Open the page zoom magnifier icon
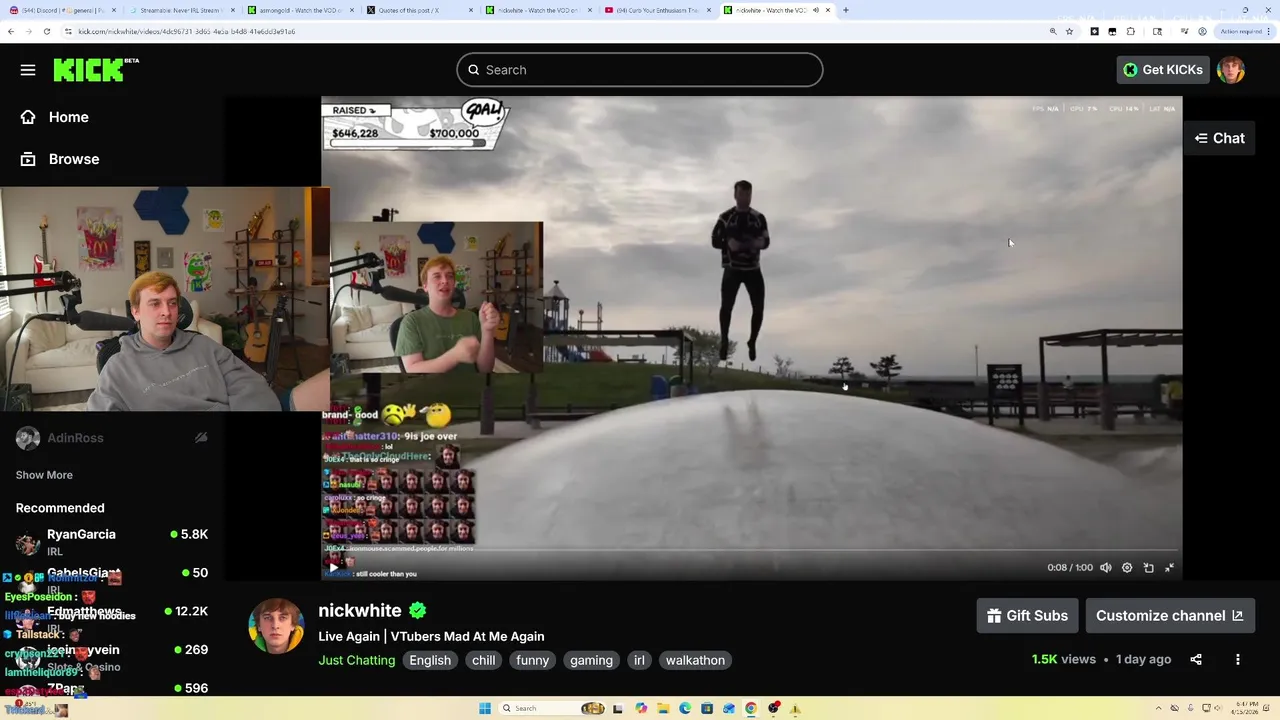Viewport: 1280px width, 720px height. [x=1053, y=31]
